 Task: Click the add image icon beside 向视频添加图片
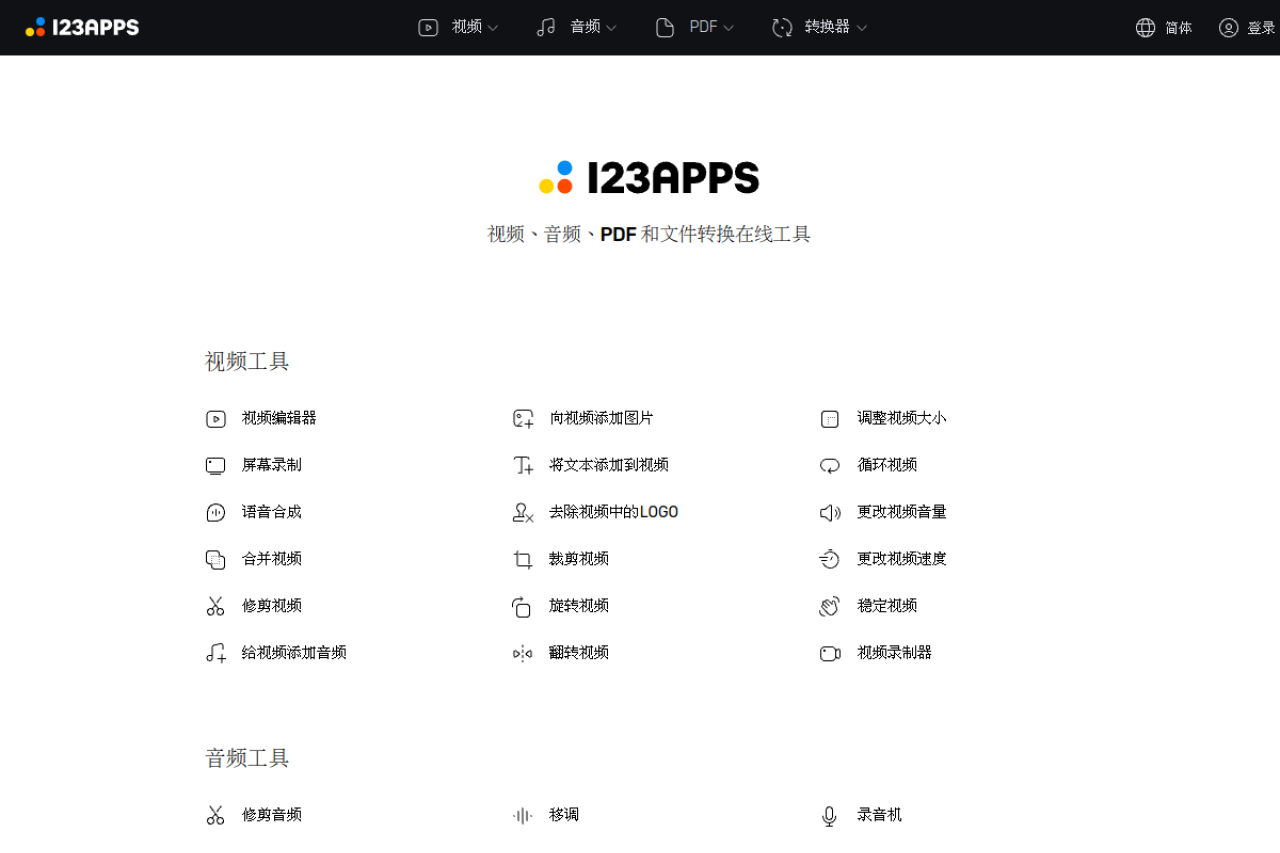pos(523,419)
